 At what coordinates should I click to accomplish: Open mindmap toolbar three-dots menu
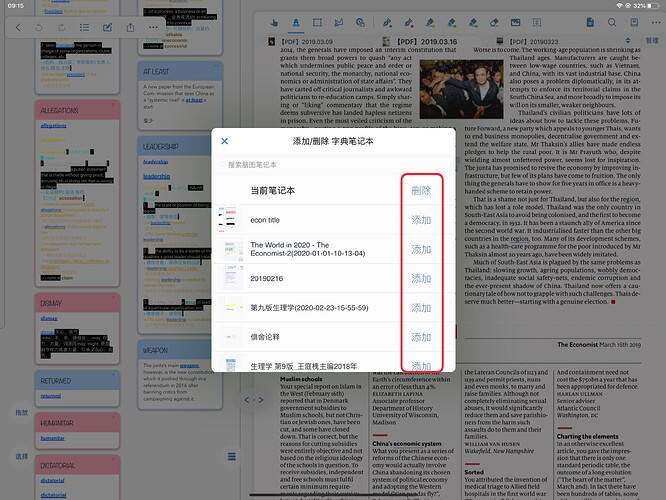[153, 28]
